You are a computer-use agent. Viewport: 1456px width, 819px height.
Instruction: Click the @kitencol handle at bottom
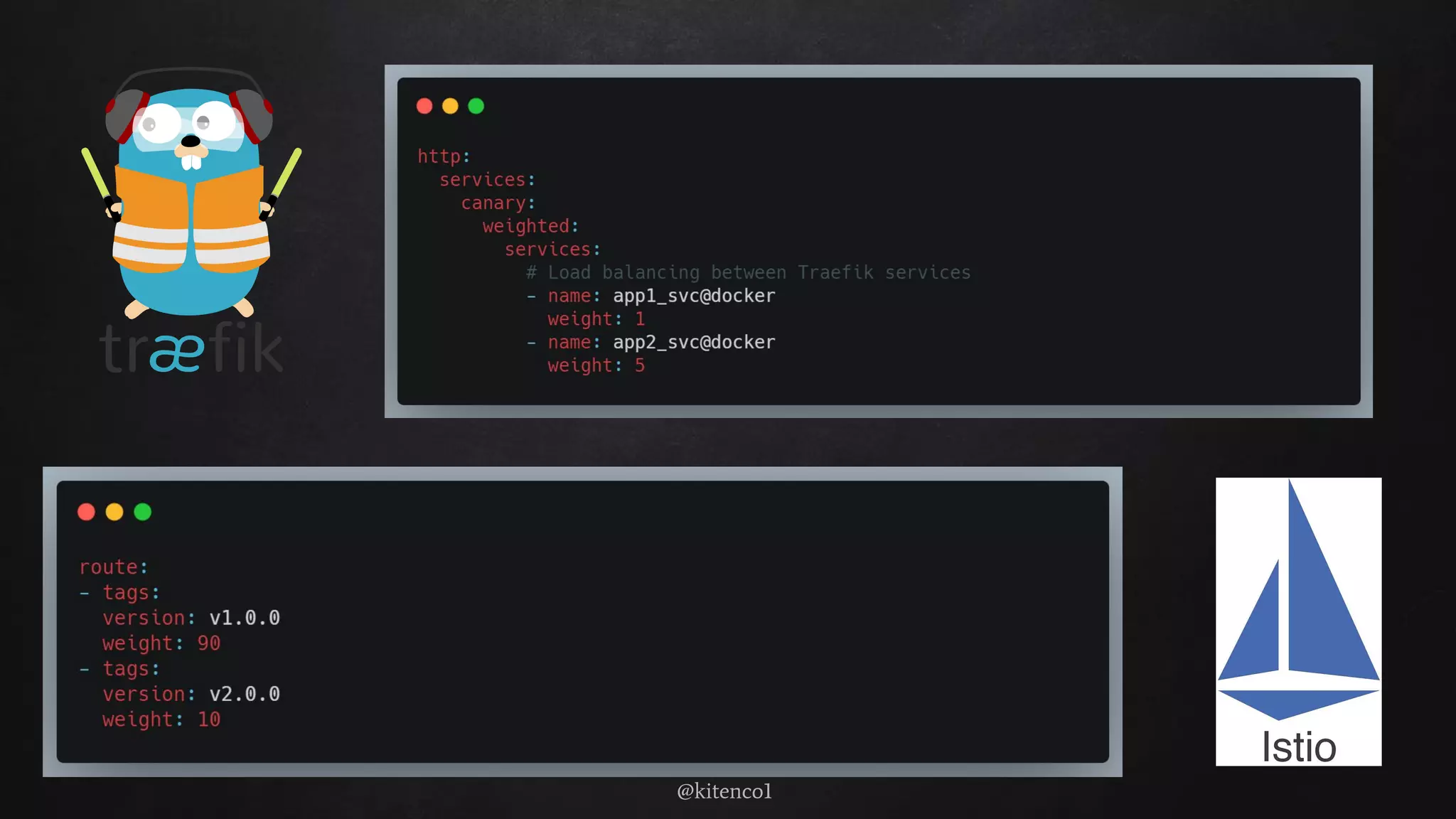click(724, 791)
